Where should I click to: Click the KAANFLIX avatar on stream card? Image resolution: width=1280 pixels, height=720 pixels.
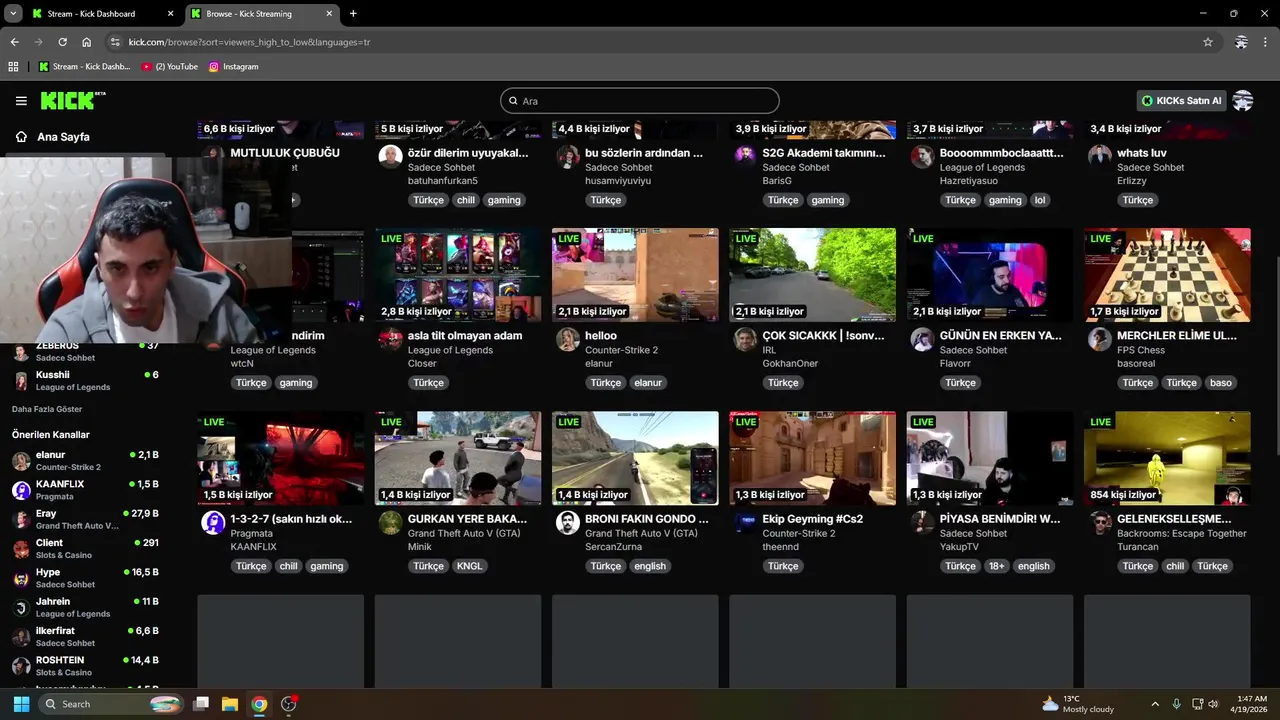pos(213,523)
